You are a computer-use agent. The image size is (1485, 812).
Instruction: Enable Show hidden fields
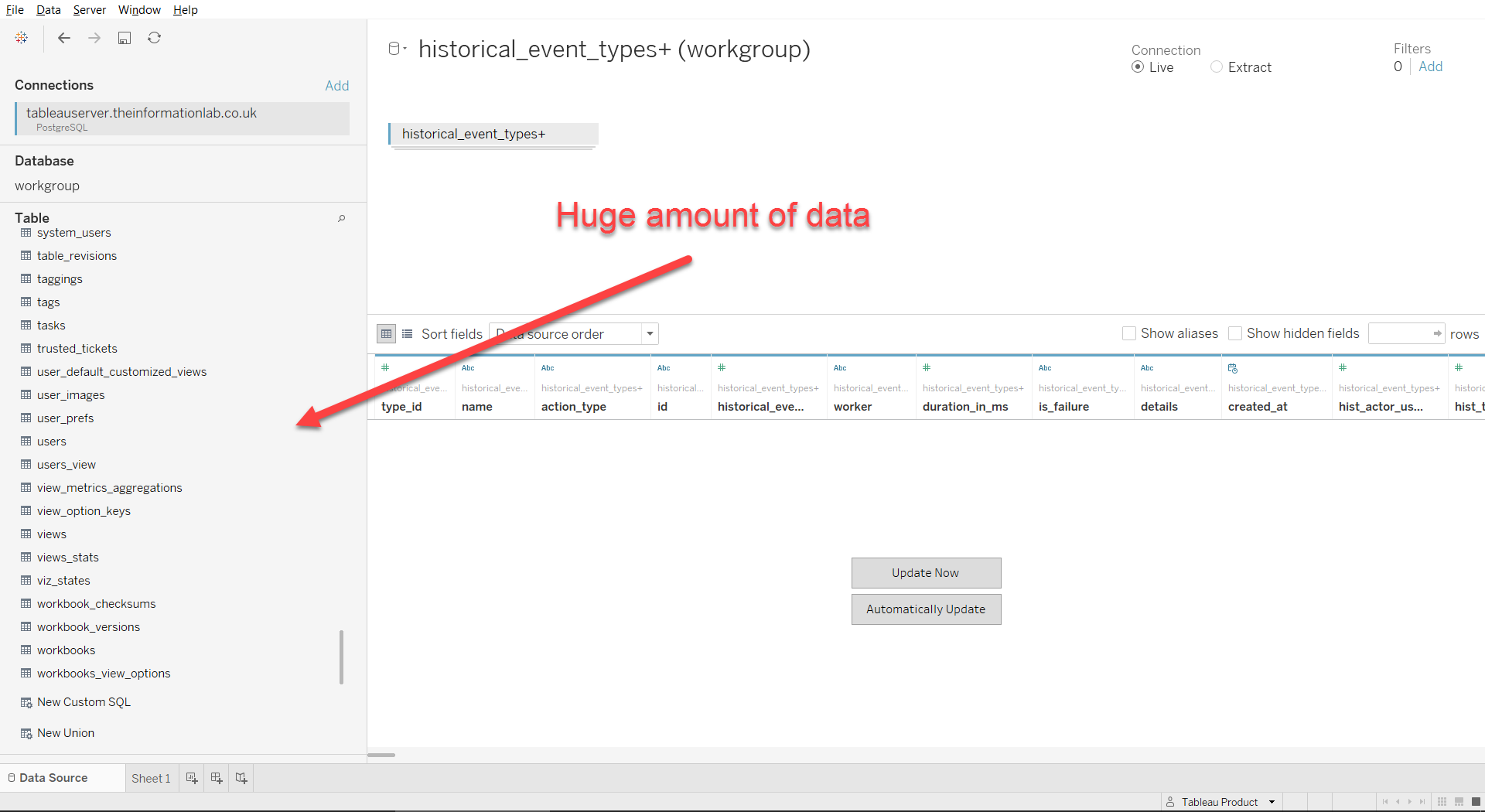(x=1235, y=333)
